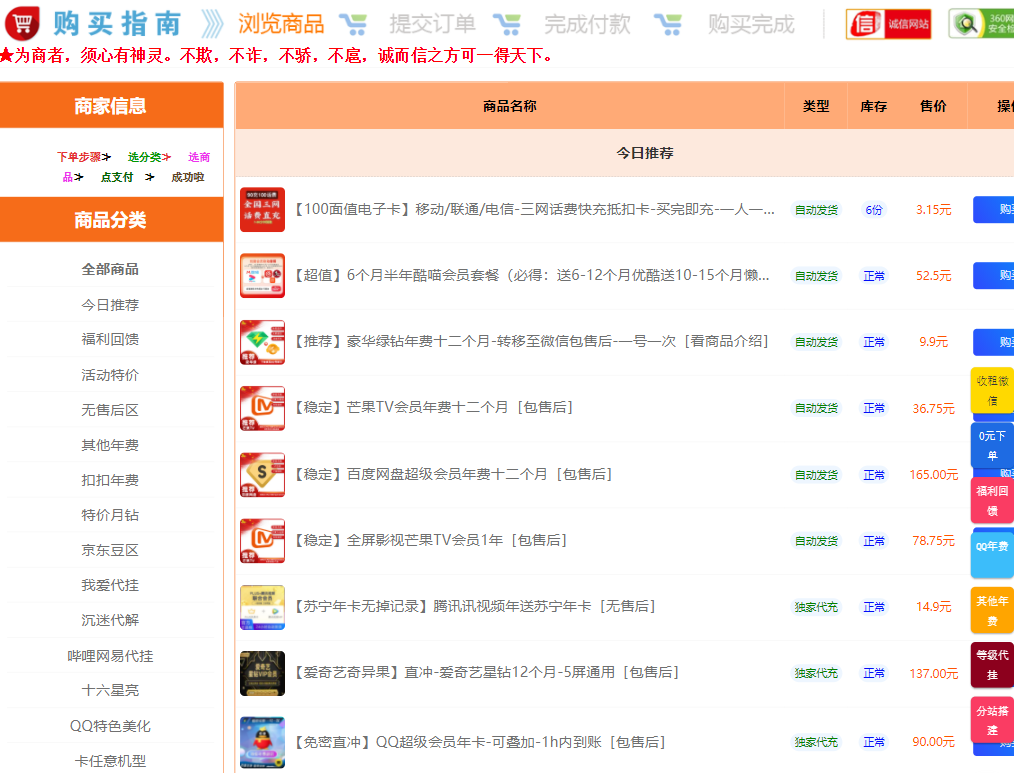Open the 6个月半年酷喵会员套餐 product title
Image resolution: width=1014 pixels, height=773 pixels.
[531, 276]
